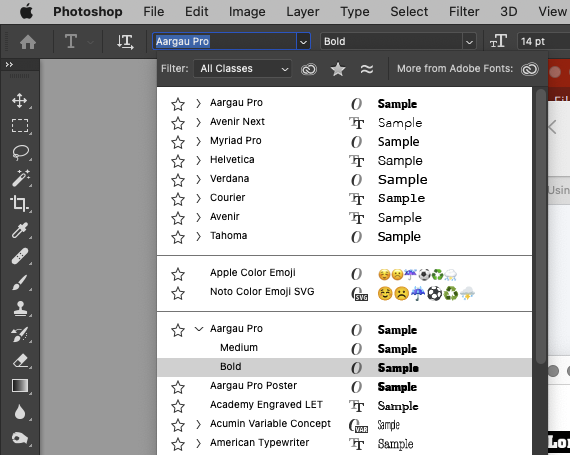
Task: Open the Apple menu
Action: pos(26,12)
